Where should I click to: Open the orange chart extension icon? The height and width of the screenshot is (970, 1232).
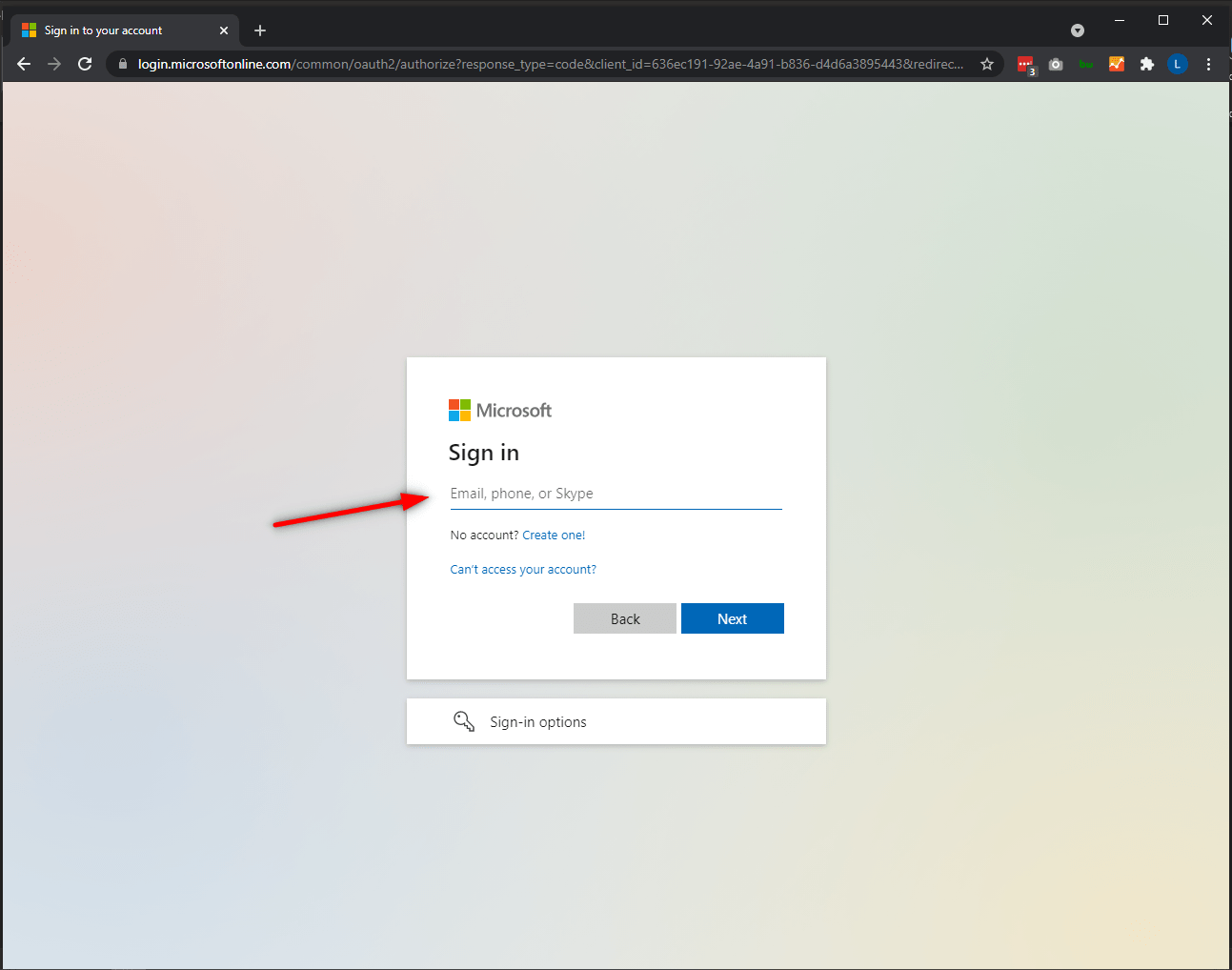point(1117,64)
